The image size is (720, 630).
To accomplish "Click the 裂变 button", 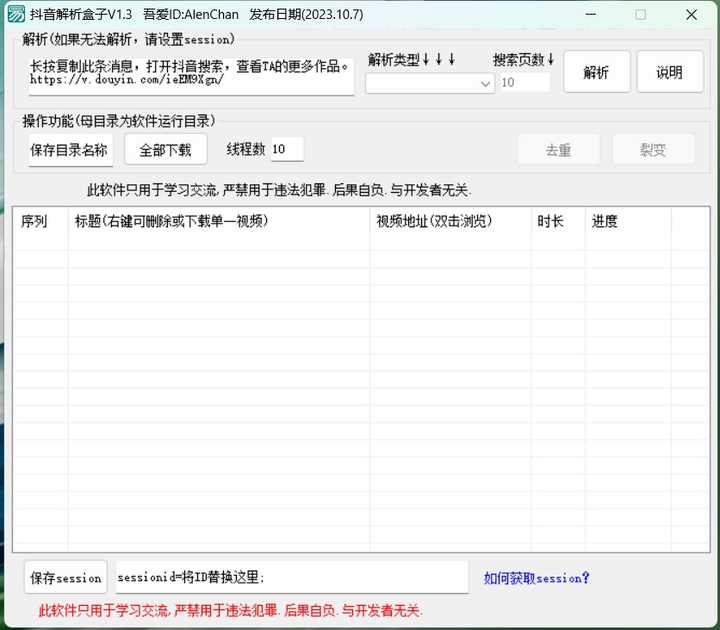I will (x=653, y=149).
